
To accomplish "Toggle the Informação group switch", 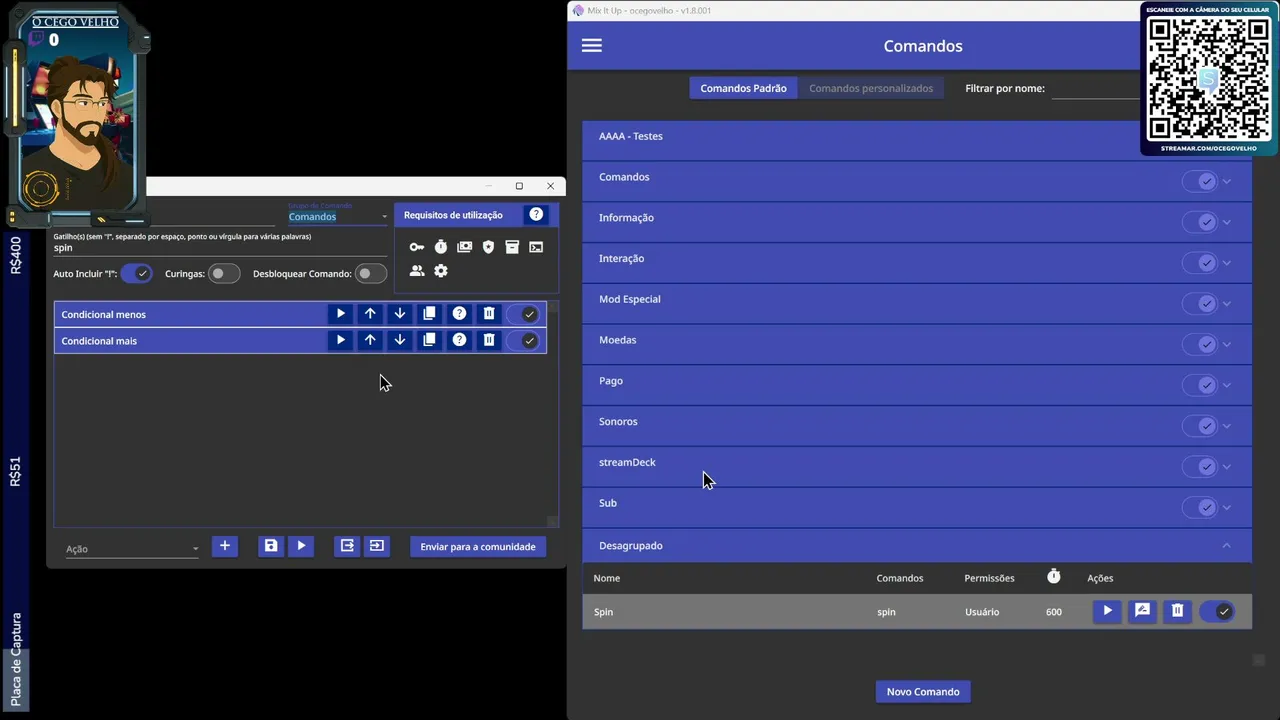I will tap(1200, 222).
